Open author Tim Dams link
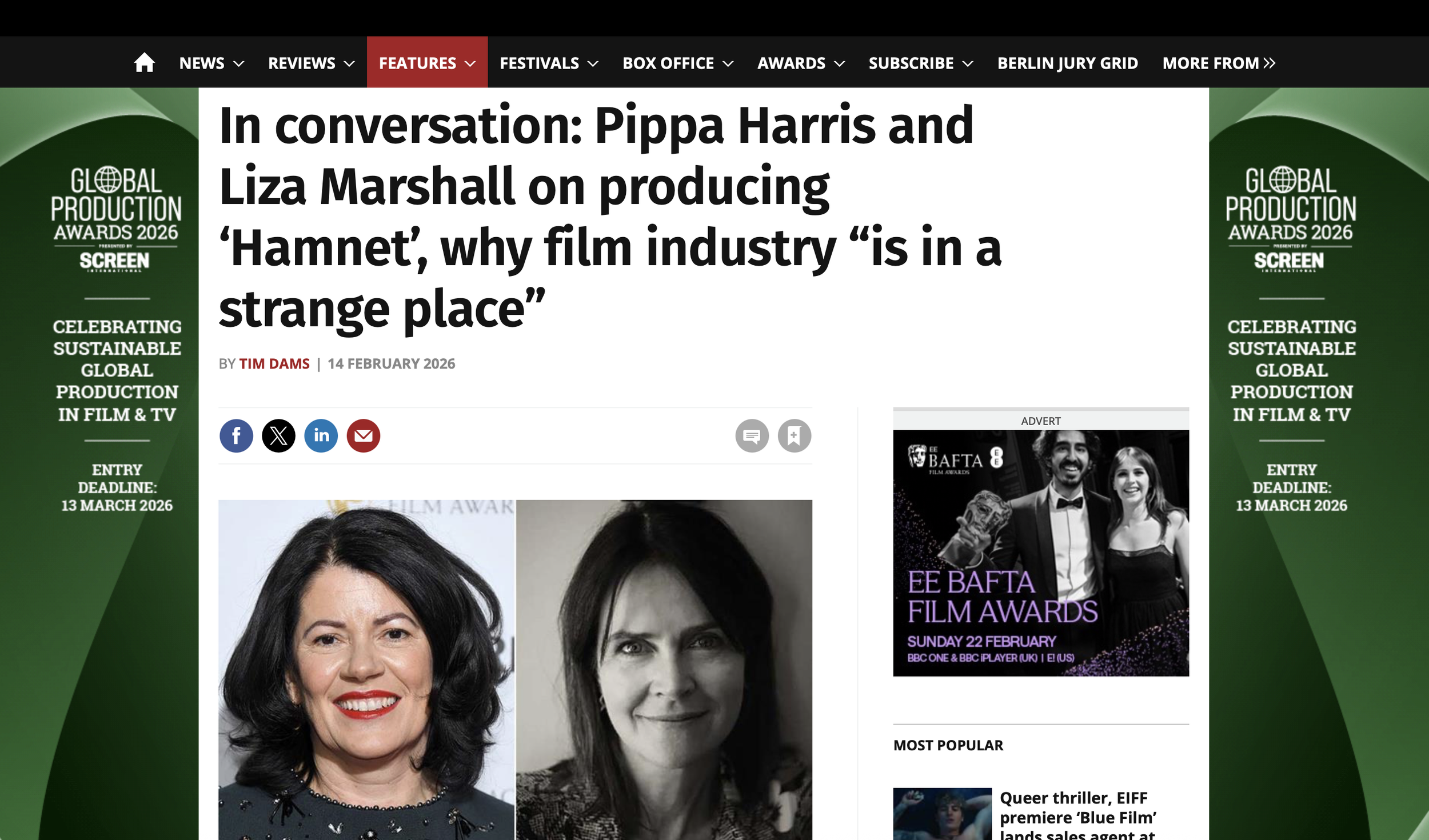 tap(274, 364)
